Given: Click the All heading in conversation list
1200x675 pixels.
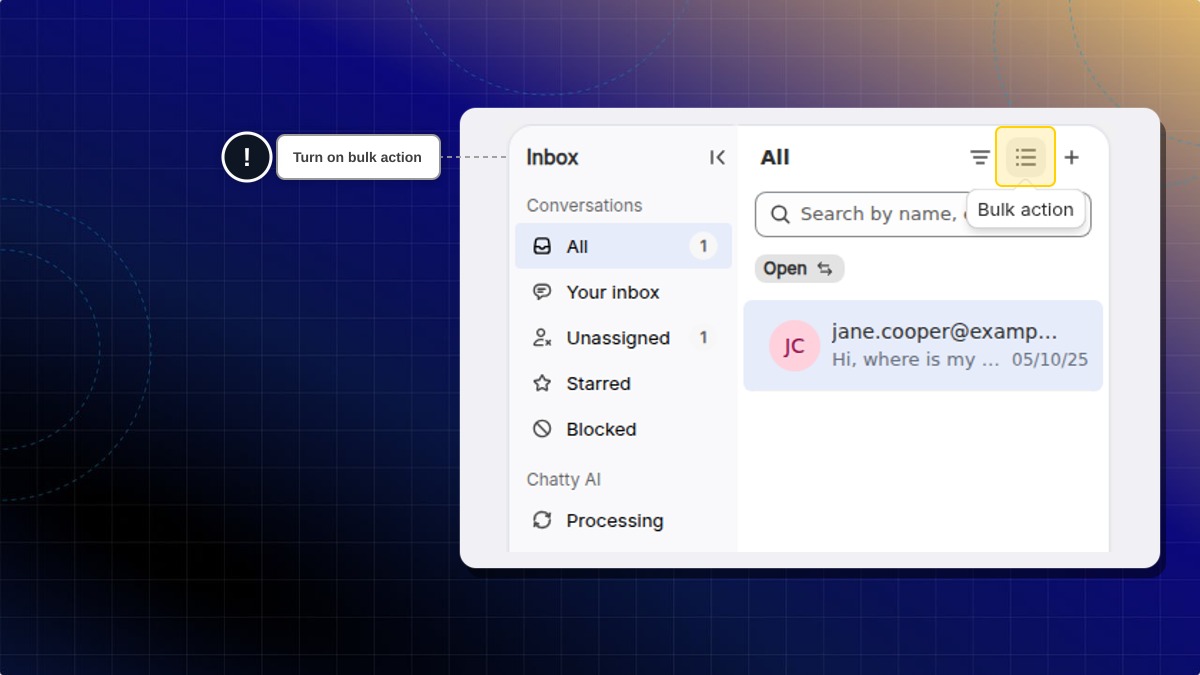Looking at the screenshot, I should [x=775, y=157].
